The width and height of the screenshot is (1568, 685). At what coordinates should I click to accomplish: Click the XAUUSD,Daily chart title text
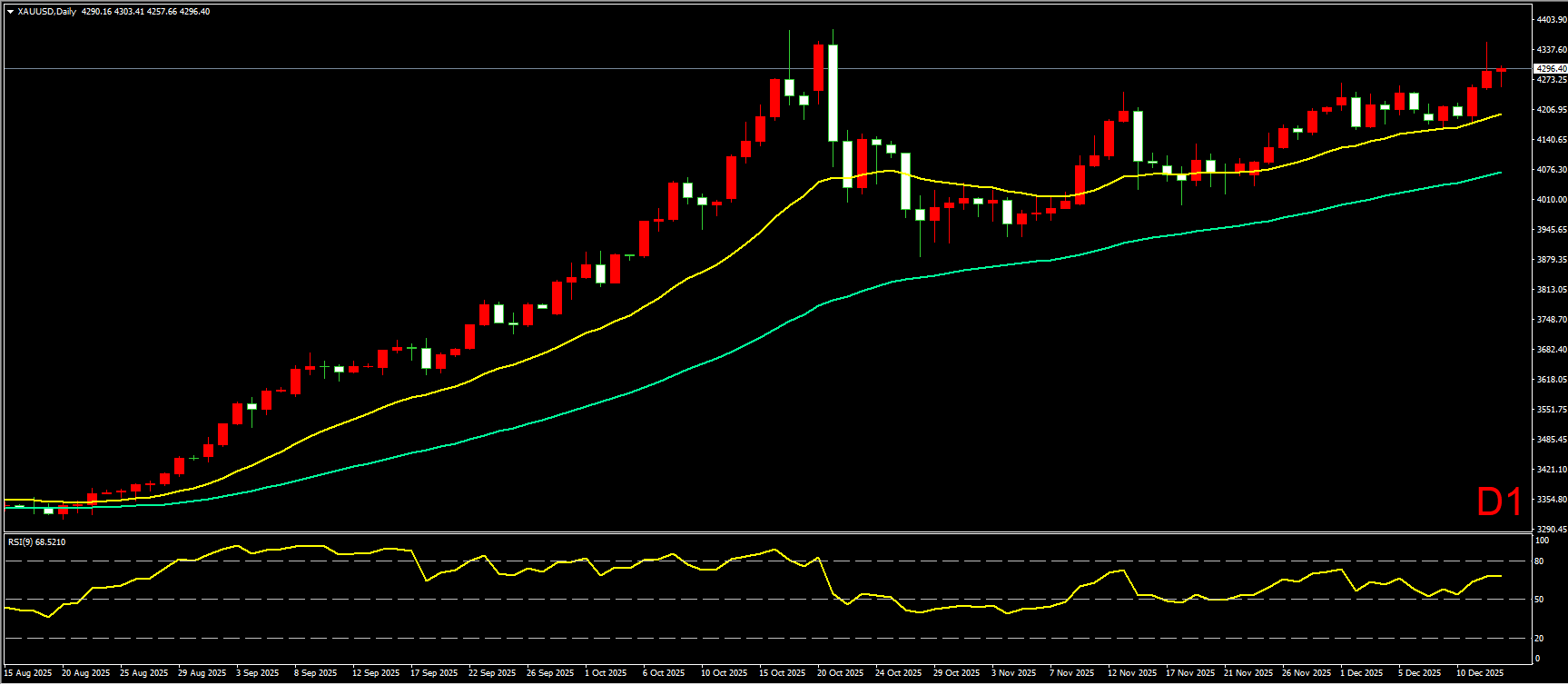(46, 12)
